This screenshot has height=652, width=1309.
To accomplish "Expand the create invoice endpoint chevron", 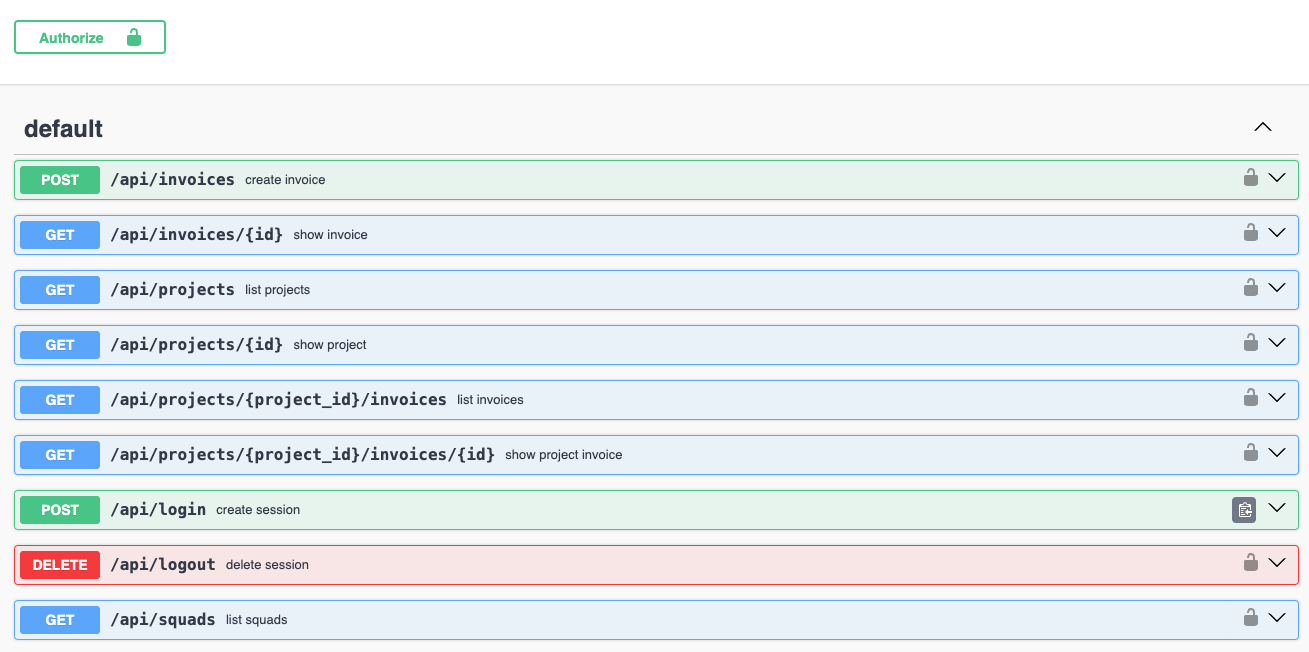I will (x=1276, y=178).
